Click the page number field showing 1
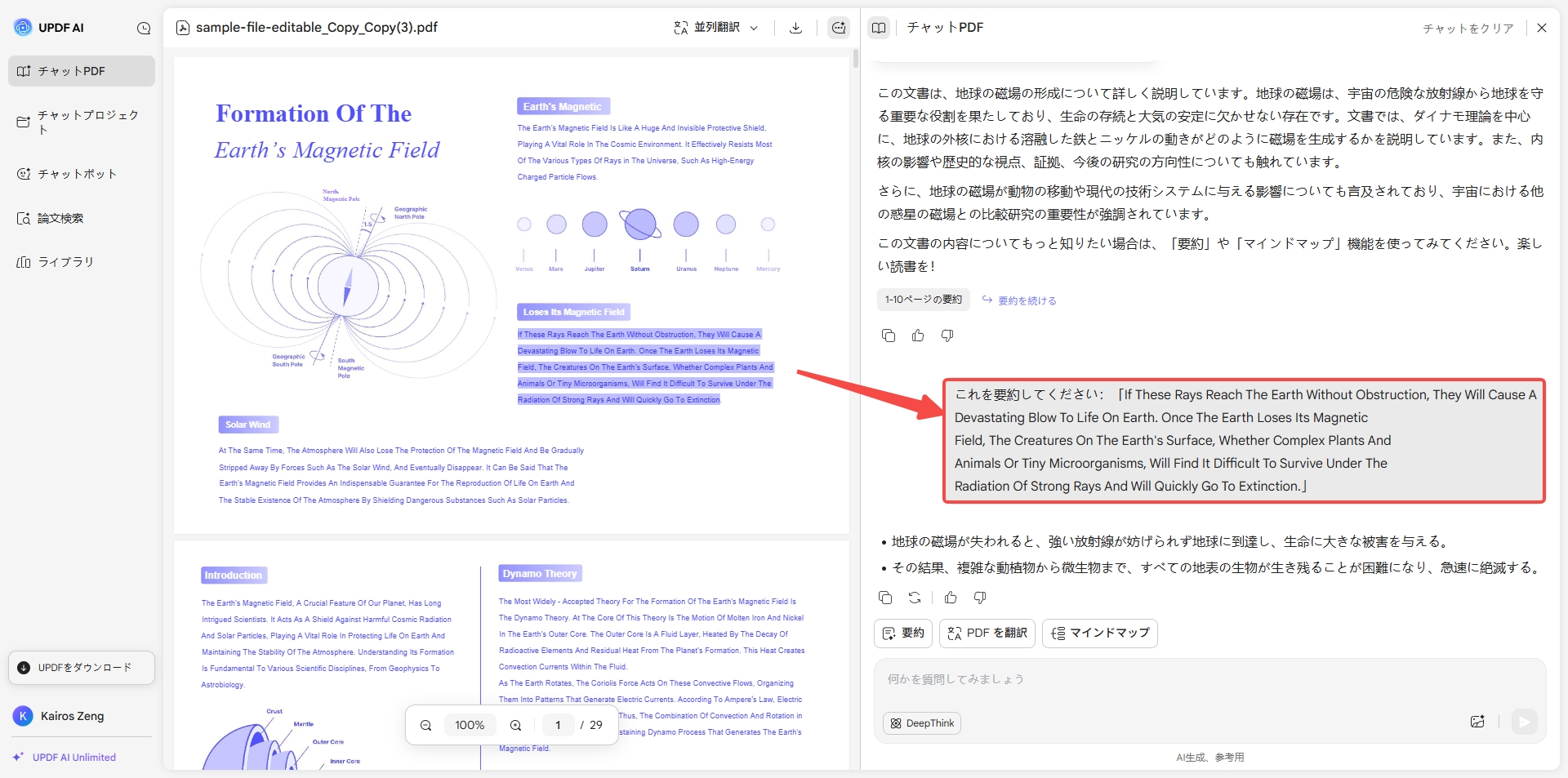 pos(558,725)
